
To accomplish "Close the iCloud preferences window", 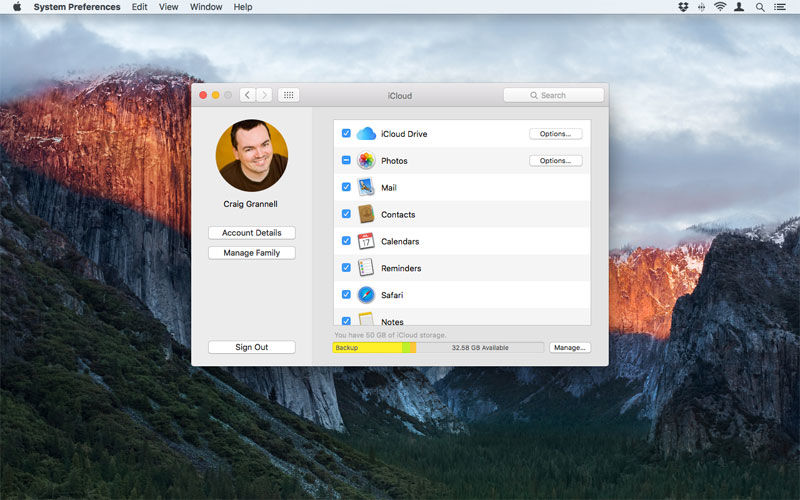I will click(x=203, y=95).
